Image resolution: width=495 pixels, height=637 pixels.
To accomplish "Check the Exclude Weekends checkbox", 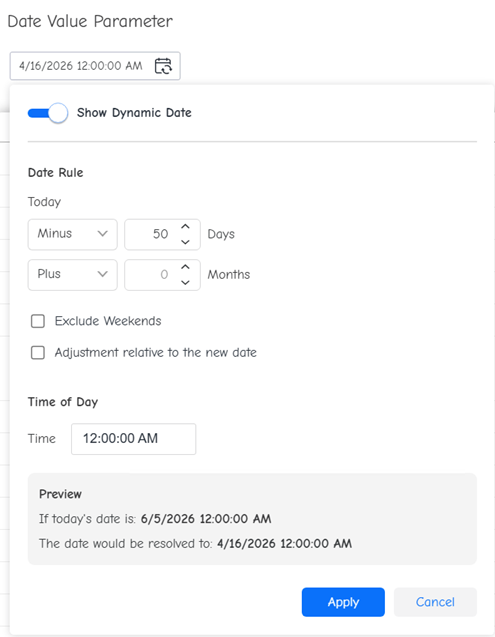I will pyautogui.click(x=38, y=321).
